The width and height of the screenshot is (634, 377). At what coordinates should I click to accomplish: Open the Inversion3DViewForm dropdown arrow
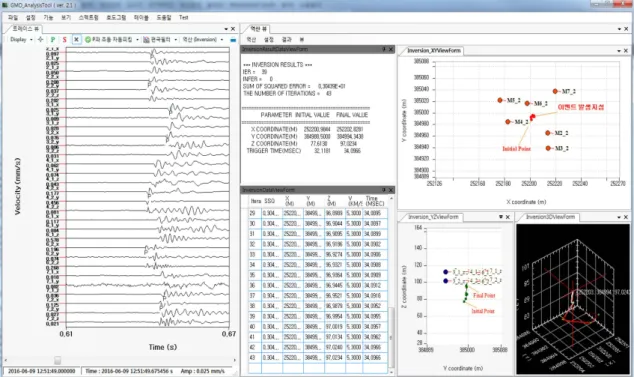click(x=619, y=217)
